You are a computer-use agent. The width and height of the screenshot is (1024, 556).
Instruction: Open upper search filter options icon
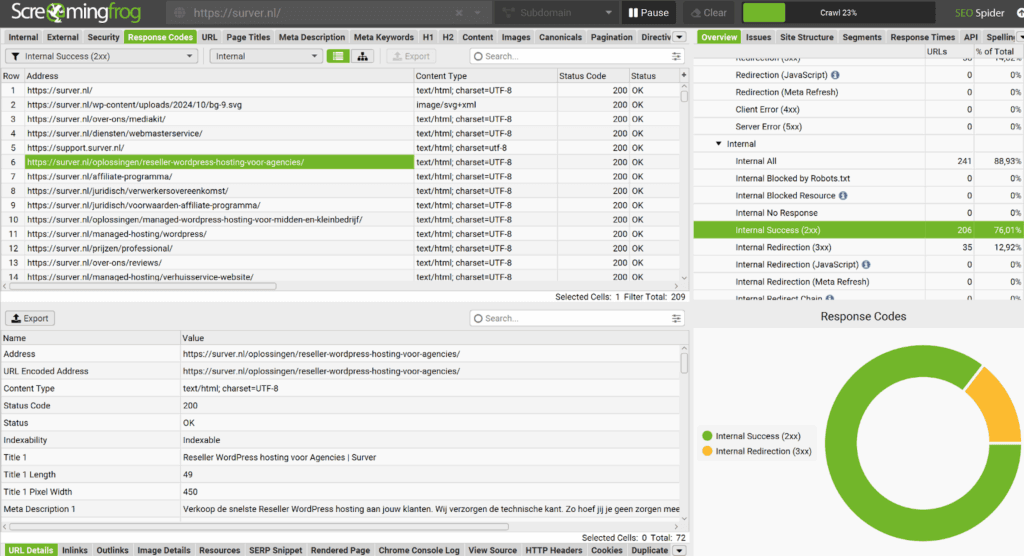(x=676, y=56)
